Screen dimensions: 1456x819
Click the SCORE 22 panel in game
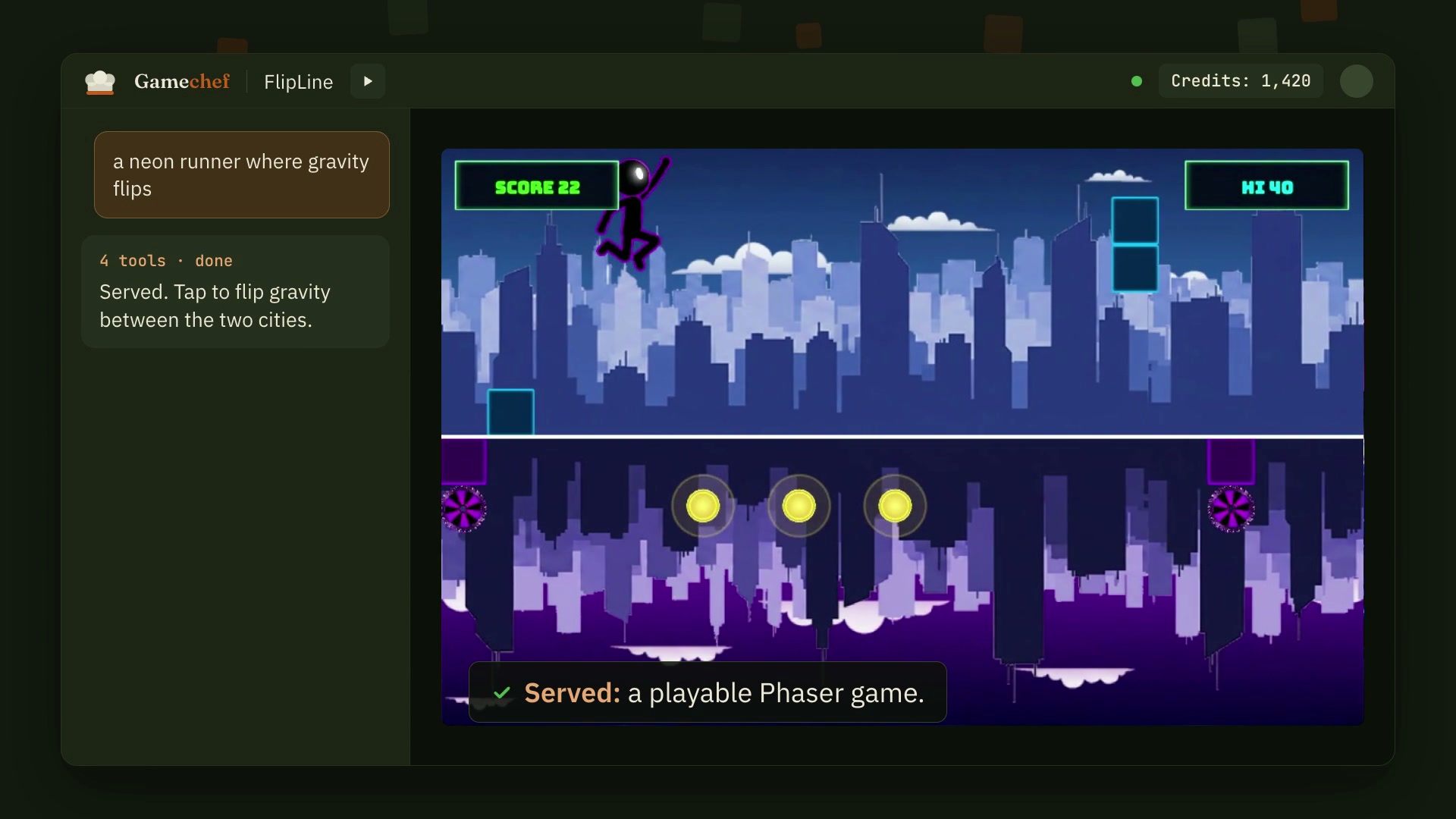[537, 186]
